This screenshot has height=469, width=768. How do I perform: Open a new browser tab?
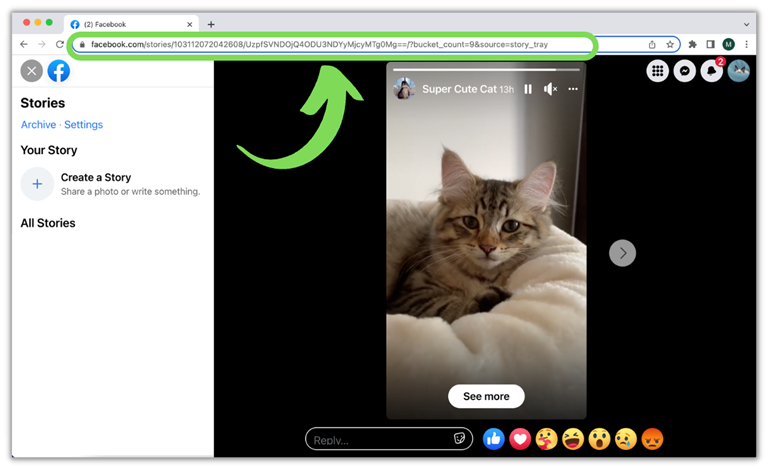[211, 24]
